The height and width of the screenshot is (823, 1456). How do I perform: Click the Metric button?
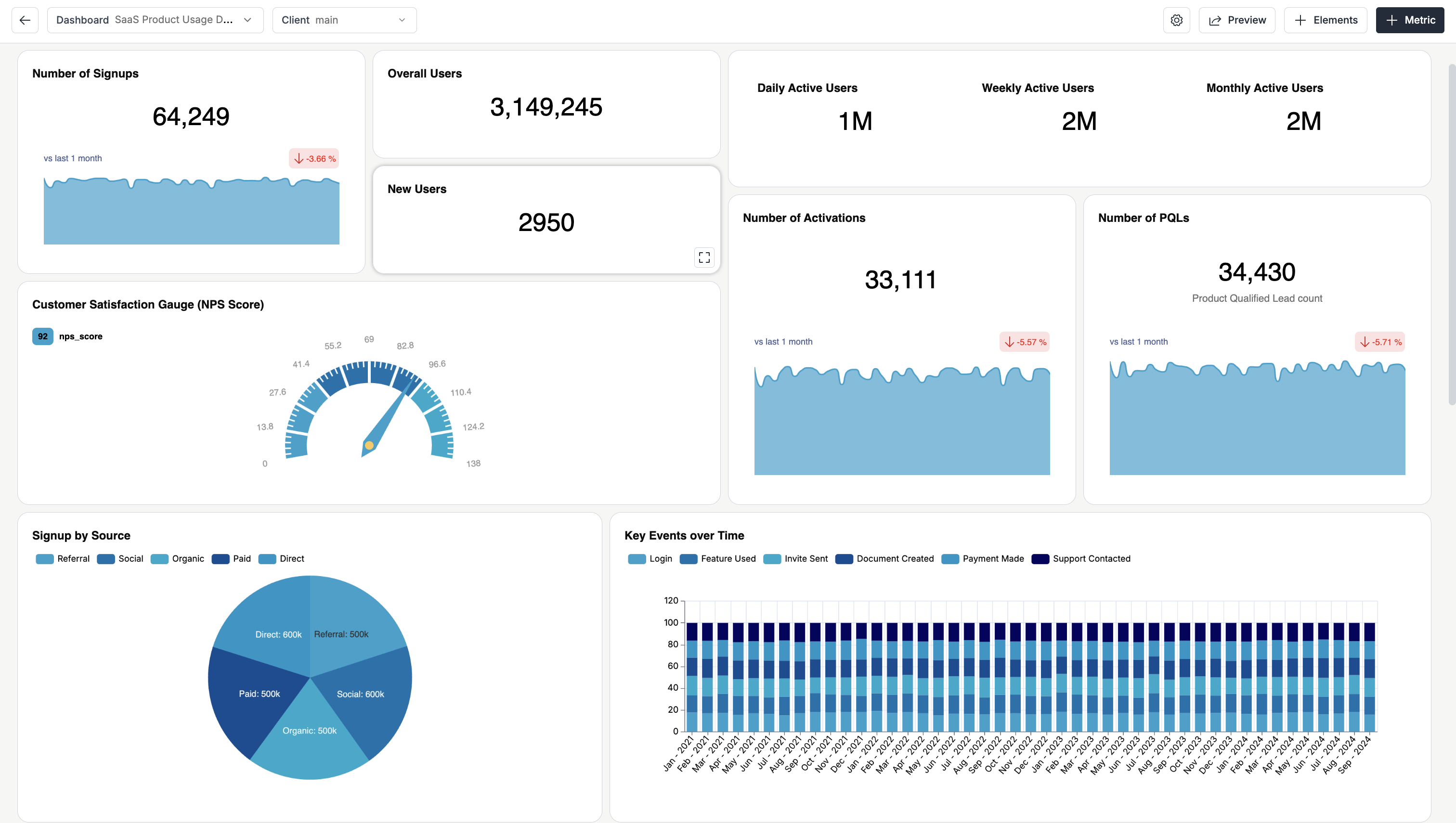(1410, 20)
